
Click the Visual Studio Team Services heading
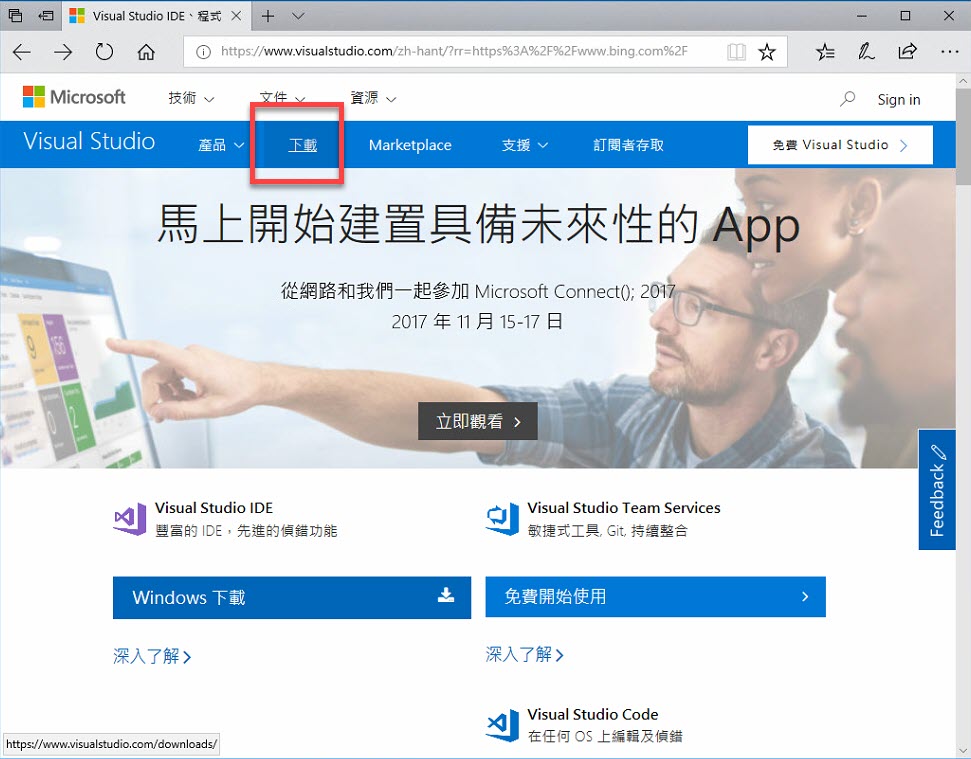click(x=624, y=508)
